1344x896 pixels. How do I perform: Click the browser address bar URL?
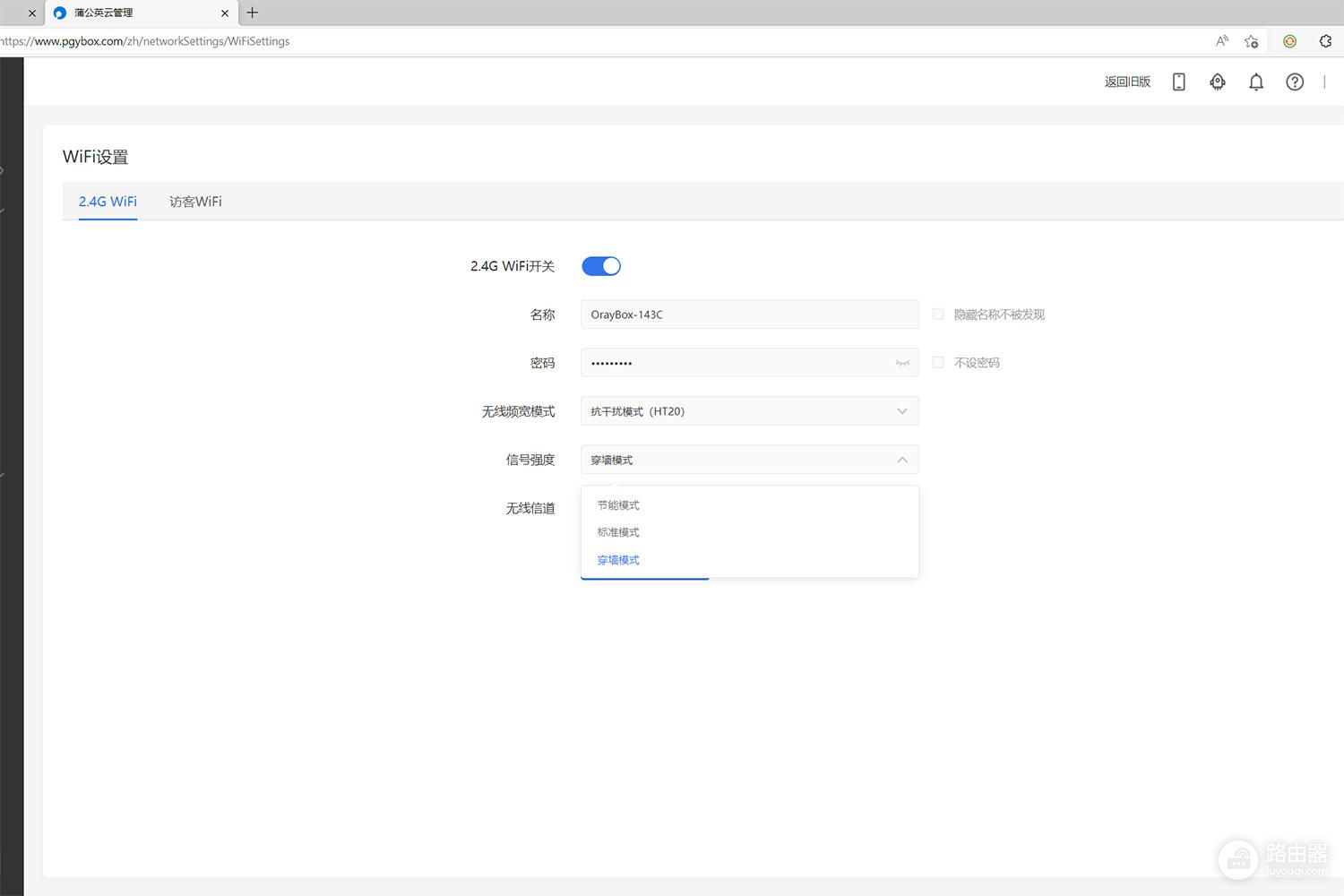[145, 41]
